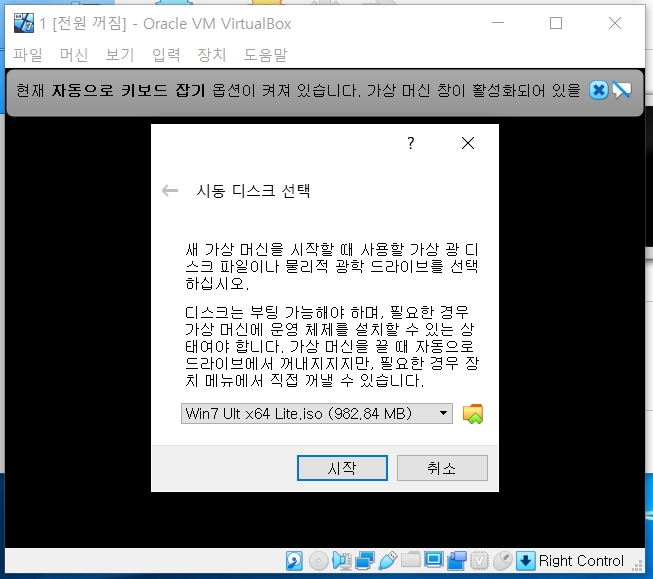The height and width of the screenshot is (579, 653).
Task: Click the optical disc status icon
Action: pyautogui.click(x=319, y=561)
